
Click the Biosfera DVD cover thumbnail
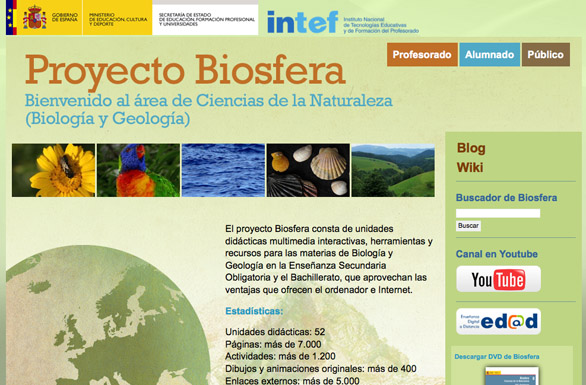[512, 376]
